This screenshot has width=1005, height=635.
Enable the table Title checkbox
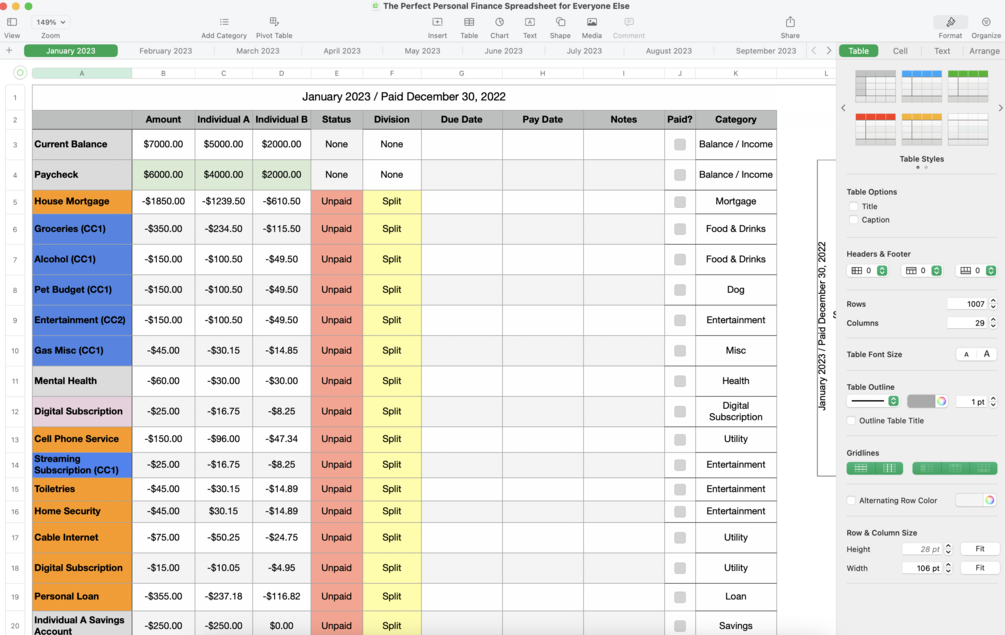(x=853, y=206)
